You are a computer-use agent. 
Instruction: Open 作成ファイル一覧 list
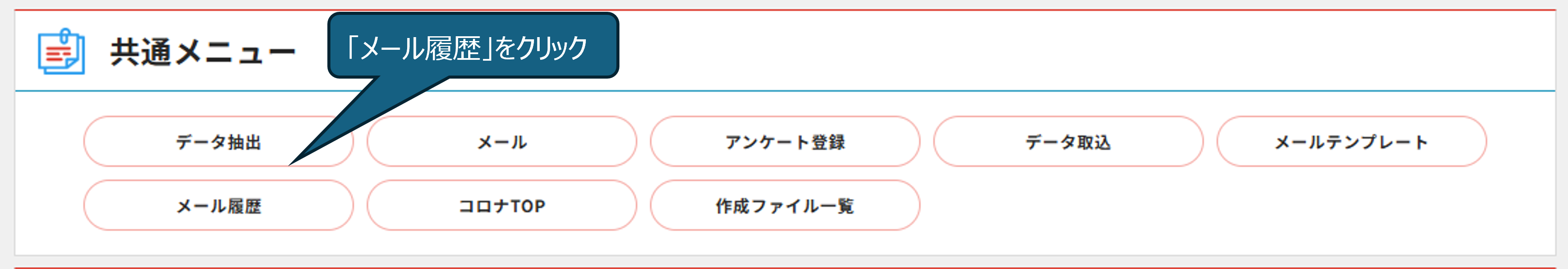pos(785,206)
